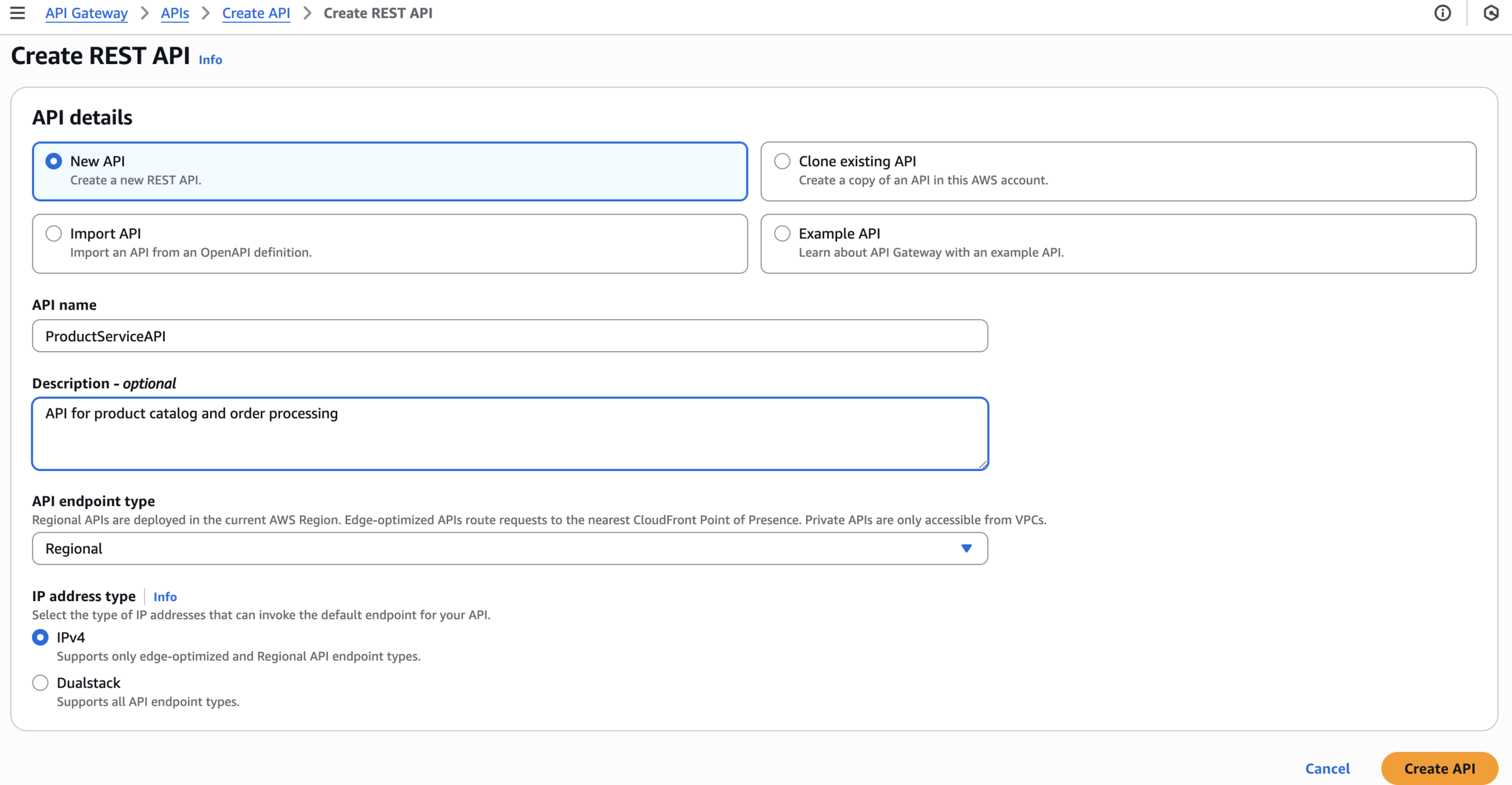Navigate to APIs breadcrumb link
Screen dimensions: 1512x785
coord(175,13)
